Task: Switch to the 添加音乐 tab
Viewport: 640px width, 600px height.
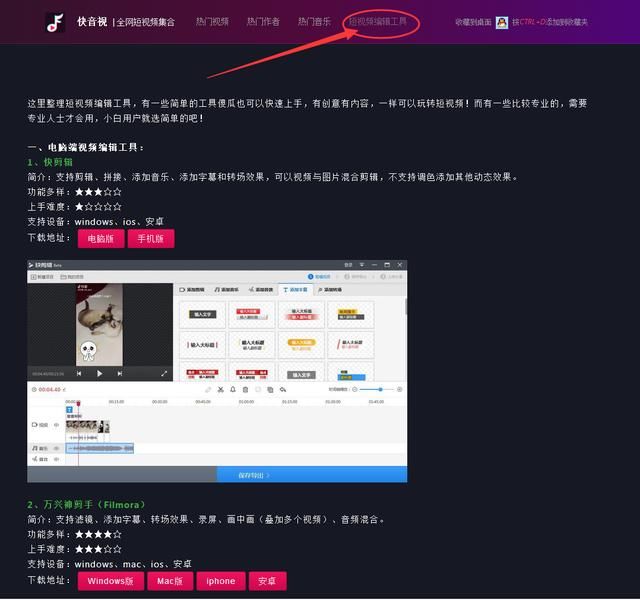Action: pos(227,289)
